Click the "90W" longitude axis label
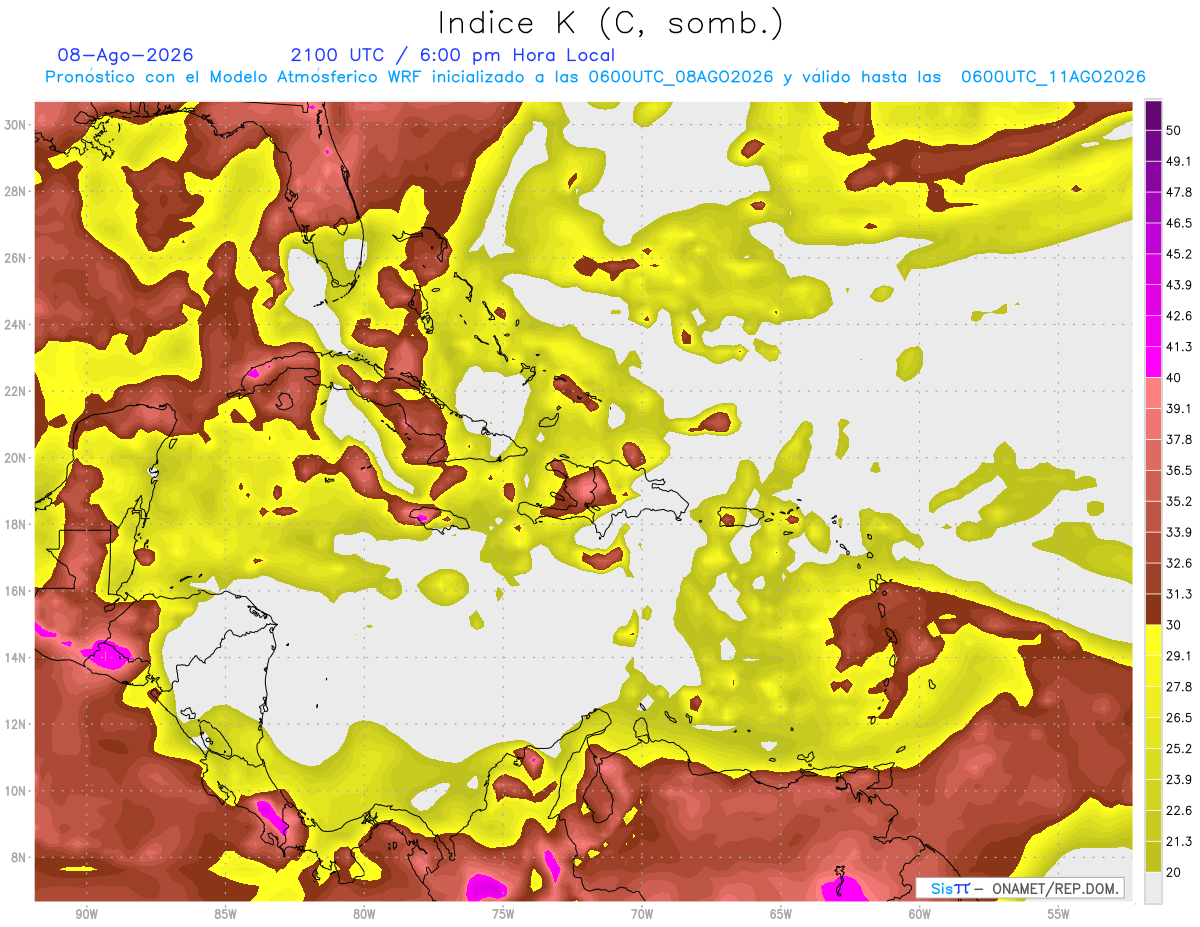The height and width of the screenshot is (927, 1200). 86,915
